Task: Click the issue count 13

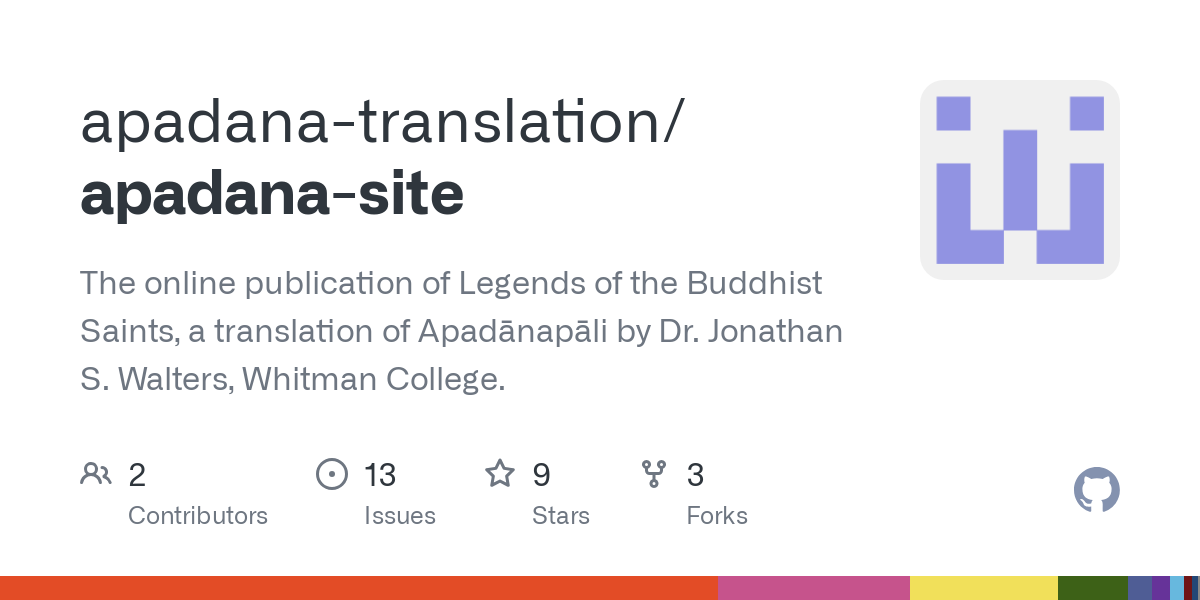Action: [380, 475]
